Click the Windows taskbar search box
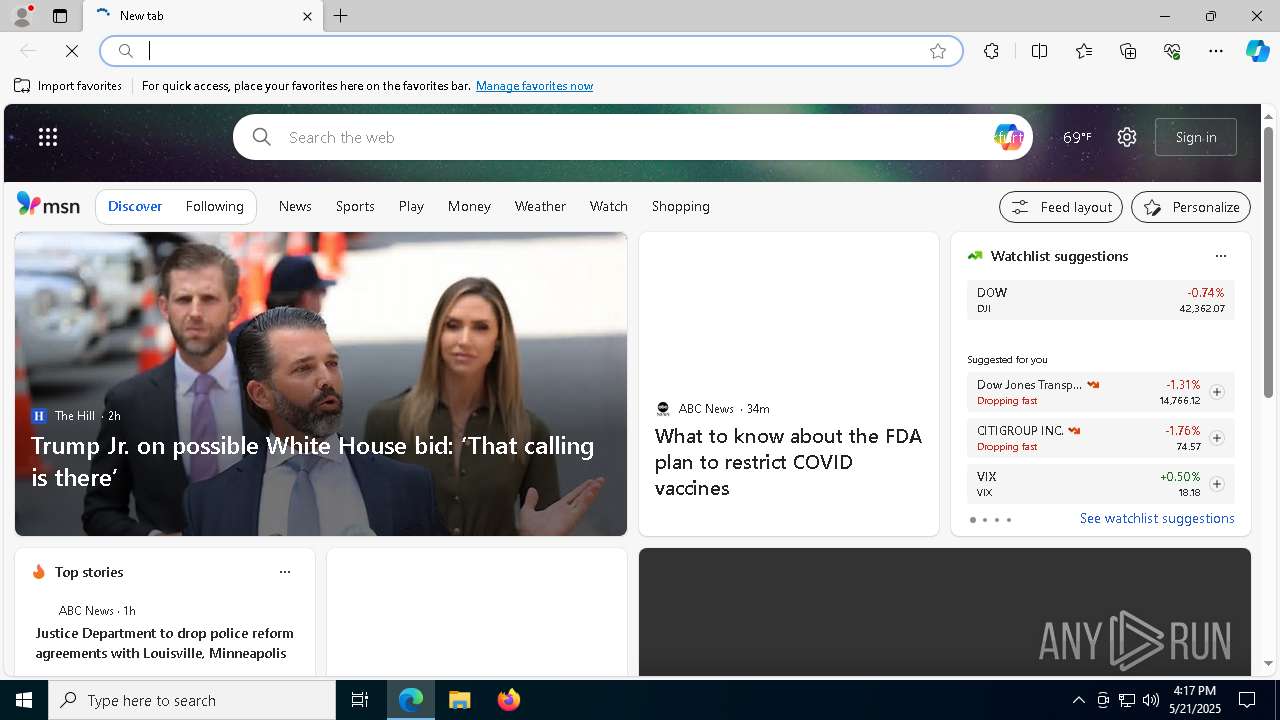Screen dimensions: 1280x720 click(x=192, y=700)
